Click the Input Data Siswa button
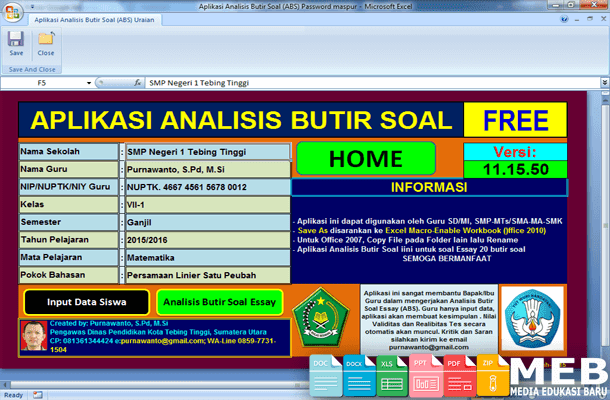This screenshot has height=400, width=610. (86, 302)
